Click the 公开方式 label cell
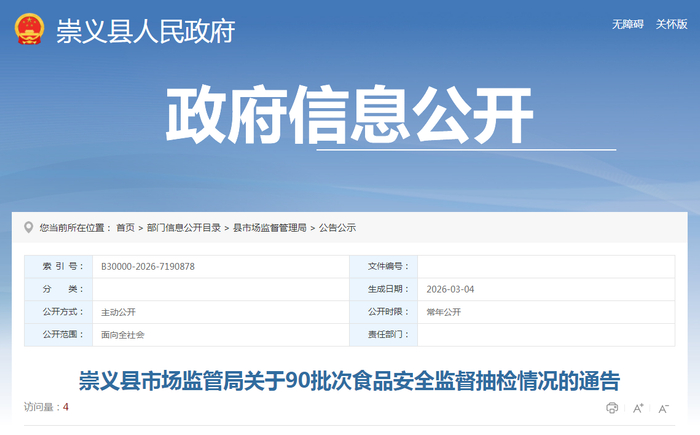 [x=58, y=312]
